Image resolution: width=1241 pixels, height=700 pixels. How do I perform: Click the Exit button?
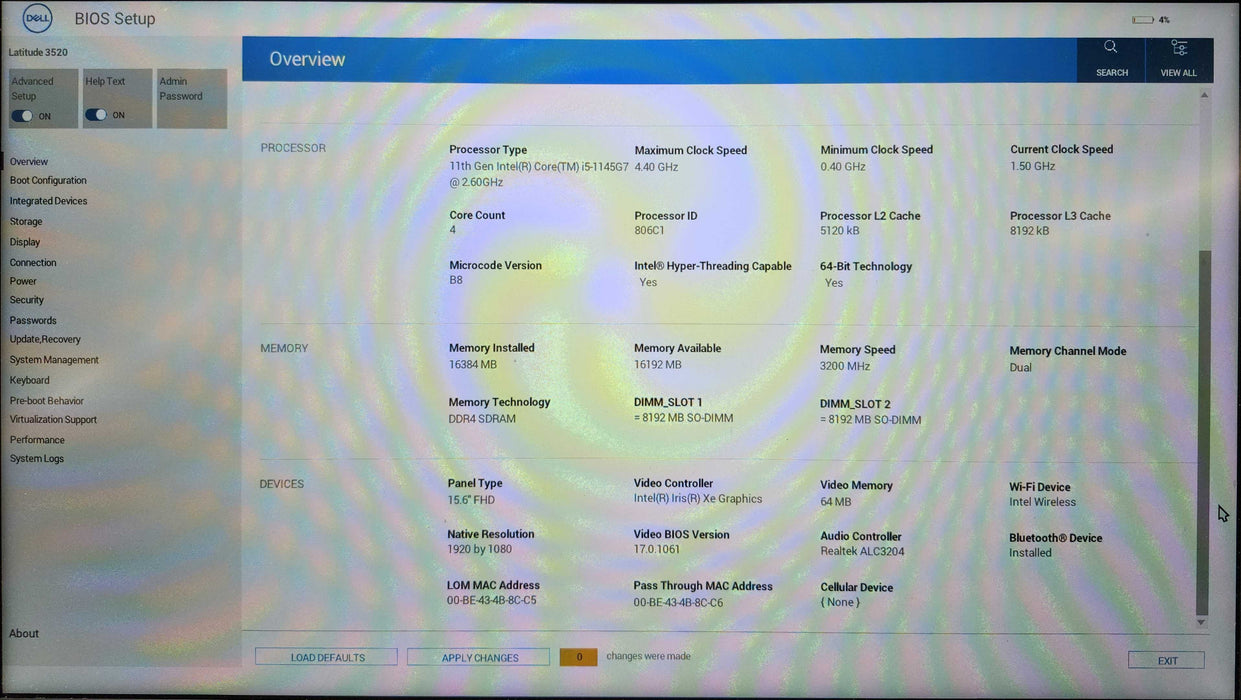[x=1166, y=660]
